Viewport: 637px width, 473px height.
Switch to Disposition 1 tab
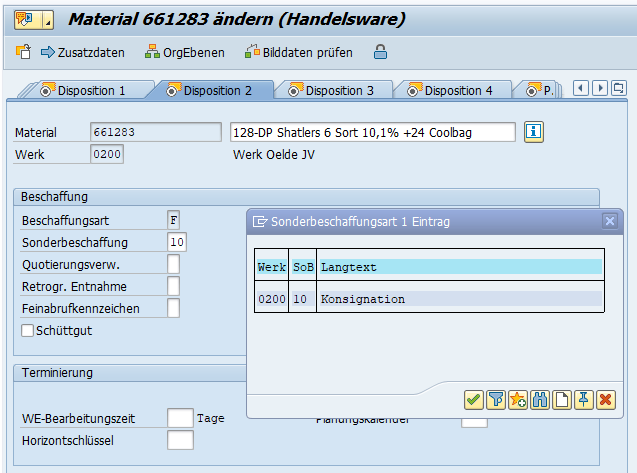(82, 90)
